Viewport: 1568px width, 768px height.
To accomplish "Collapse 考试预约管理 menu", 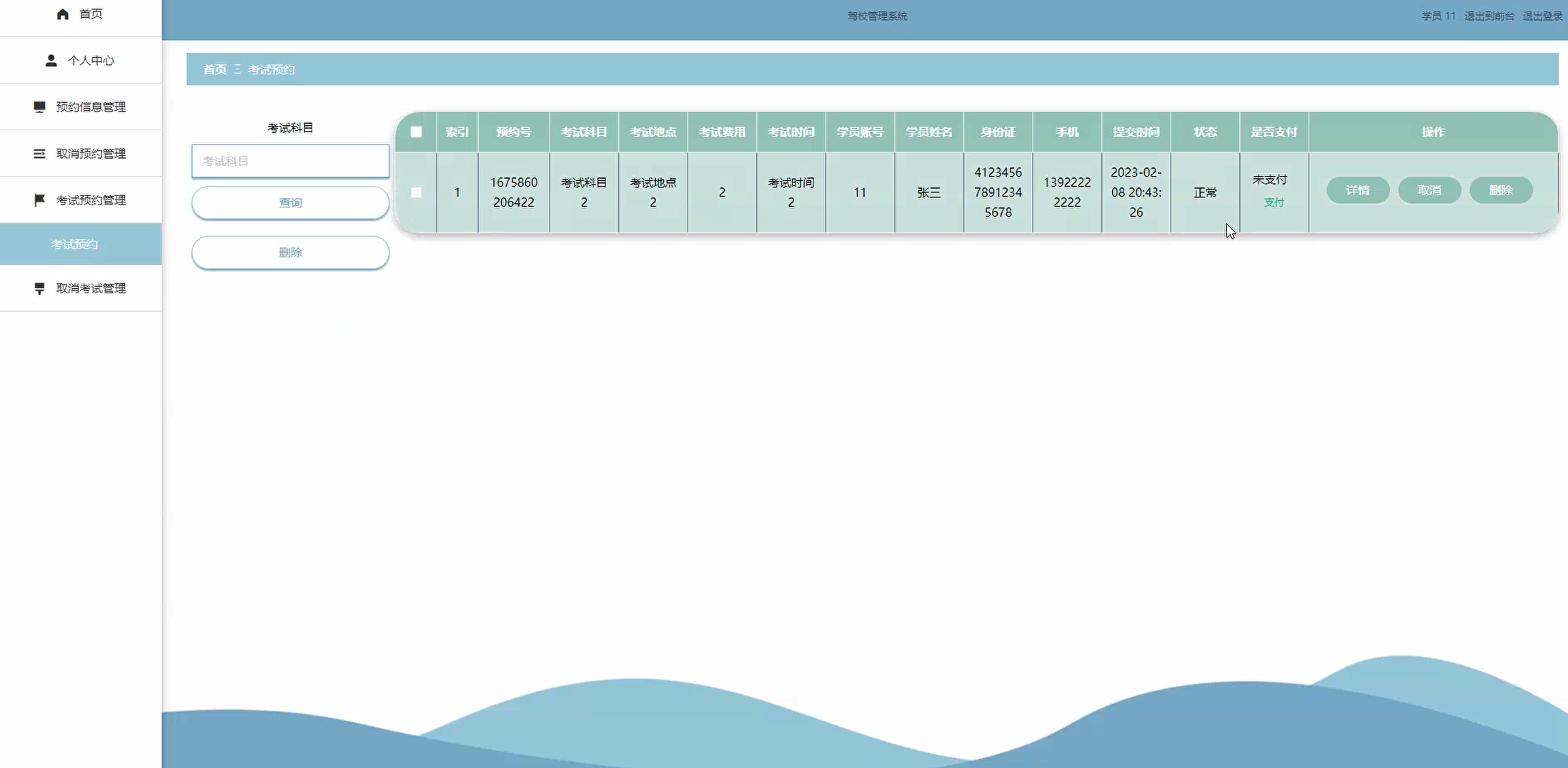I will click(81, 200).
